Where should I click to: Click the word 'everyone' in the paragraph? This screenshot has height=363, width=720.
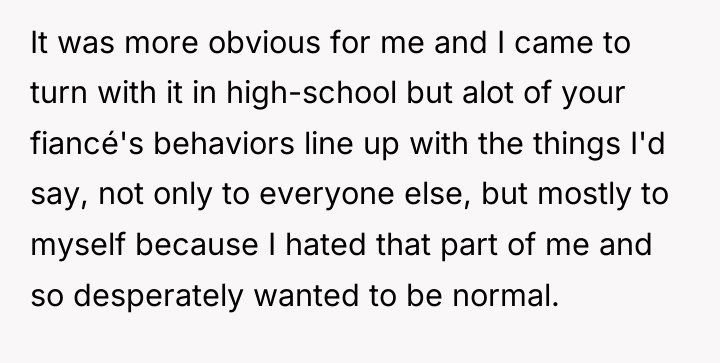tap(326, 195)
